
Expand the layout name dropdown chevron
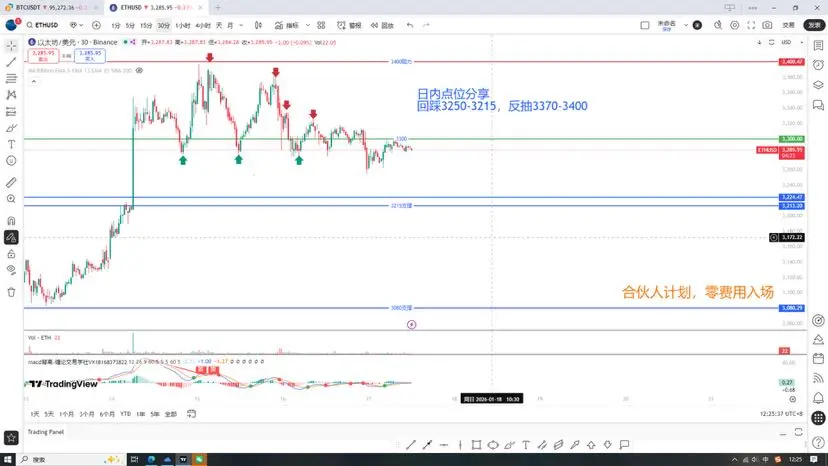click(x=686, y=25)
